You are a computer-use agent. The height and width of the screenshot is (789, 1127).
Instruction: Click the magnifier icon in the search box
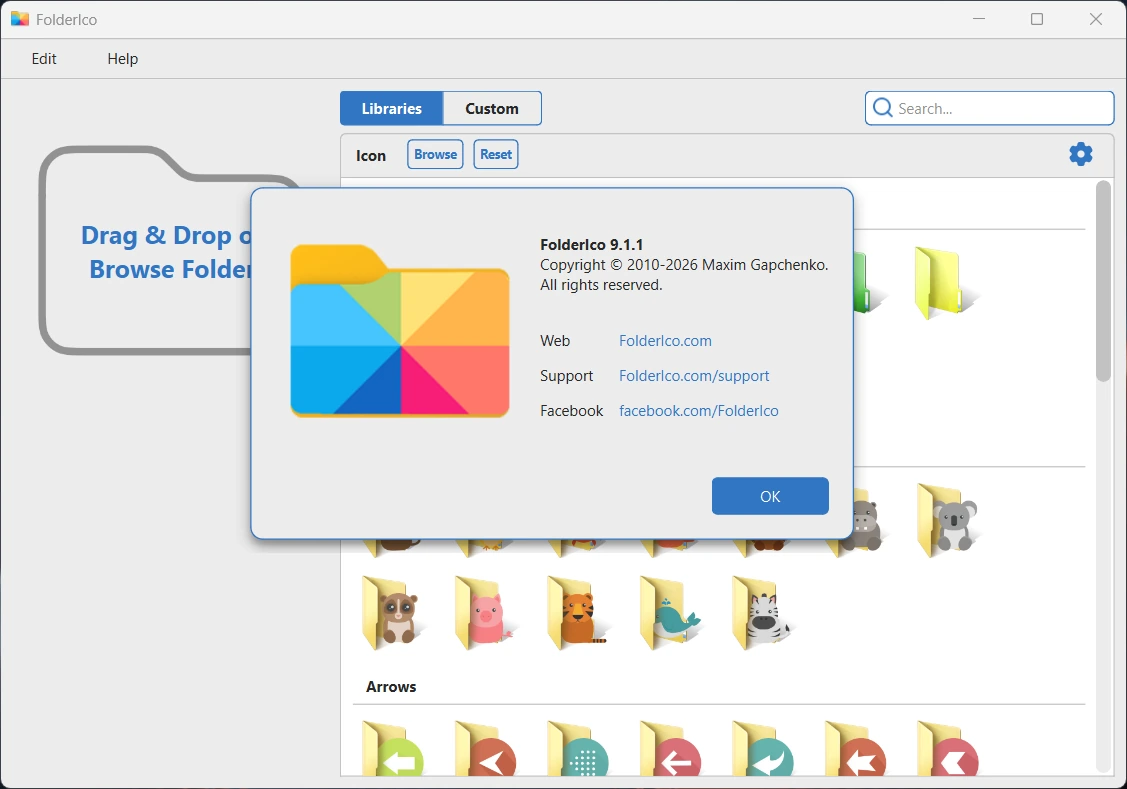point(883,108)
